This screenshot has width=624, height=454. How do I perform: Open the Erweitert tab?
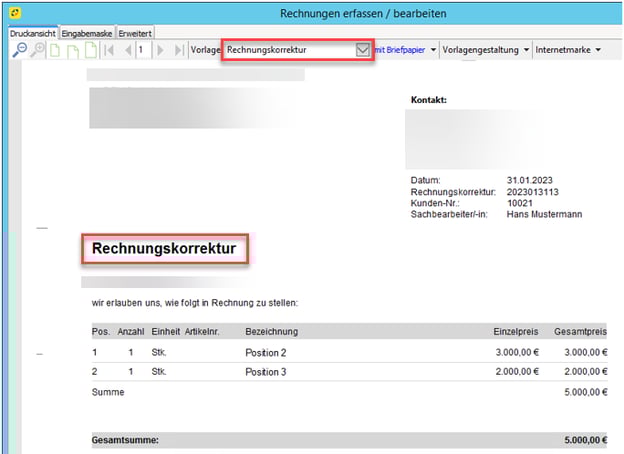point(135,33)
